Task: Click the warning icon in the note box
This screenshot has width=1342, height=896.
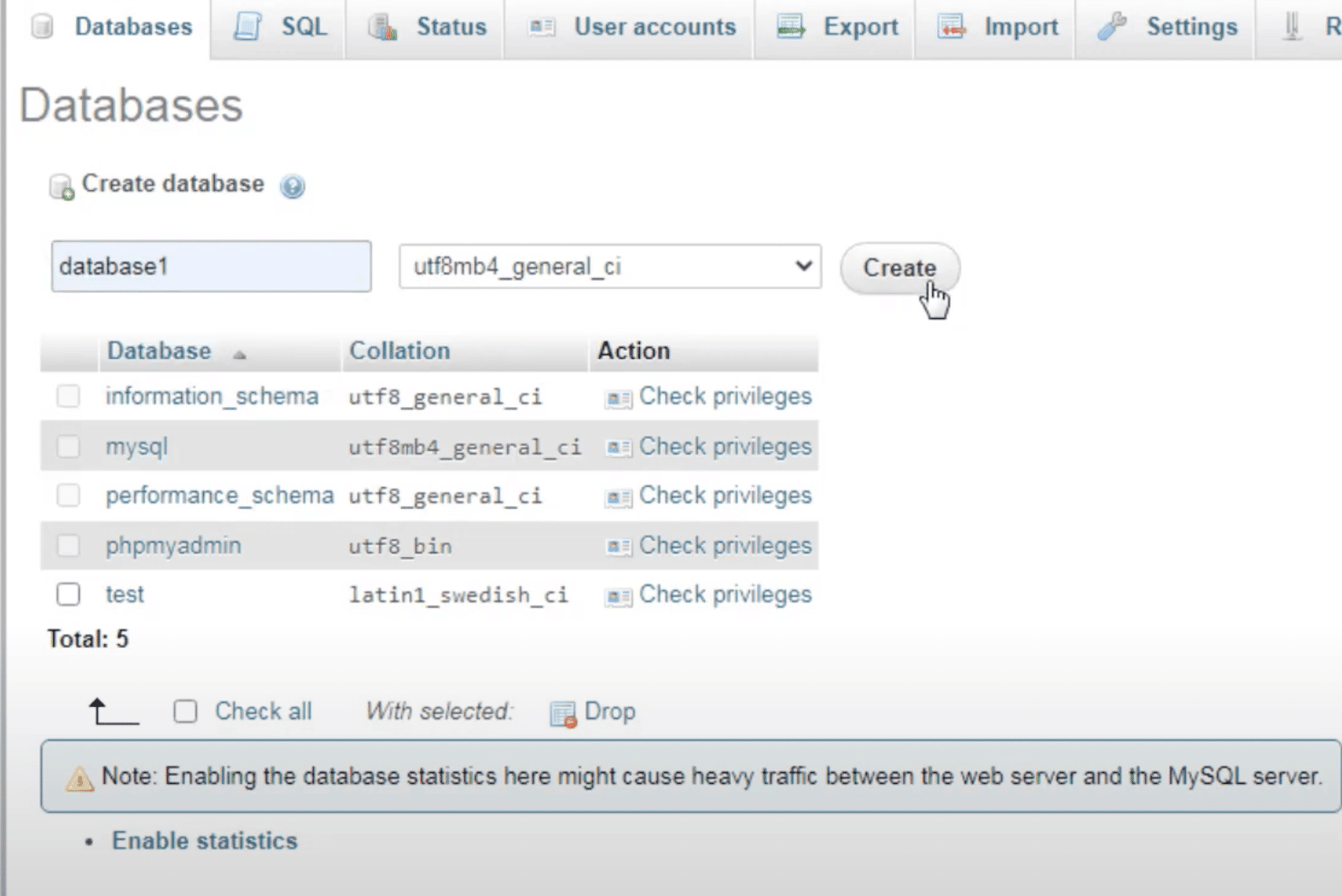Action: click(x=79, y=778)
